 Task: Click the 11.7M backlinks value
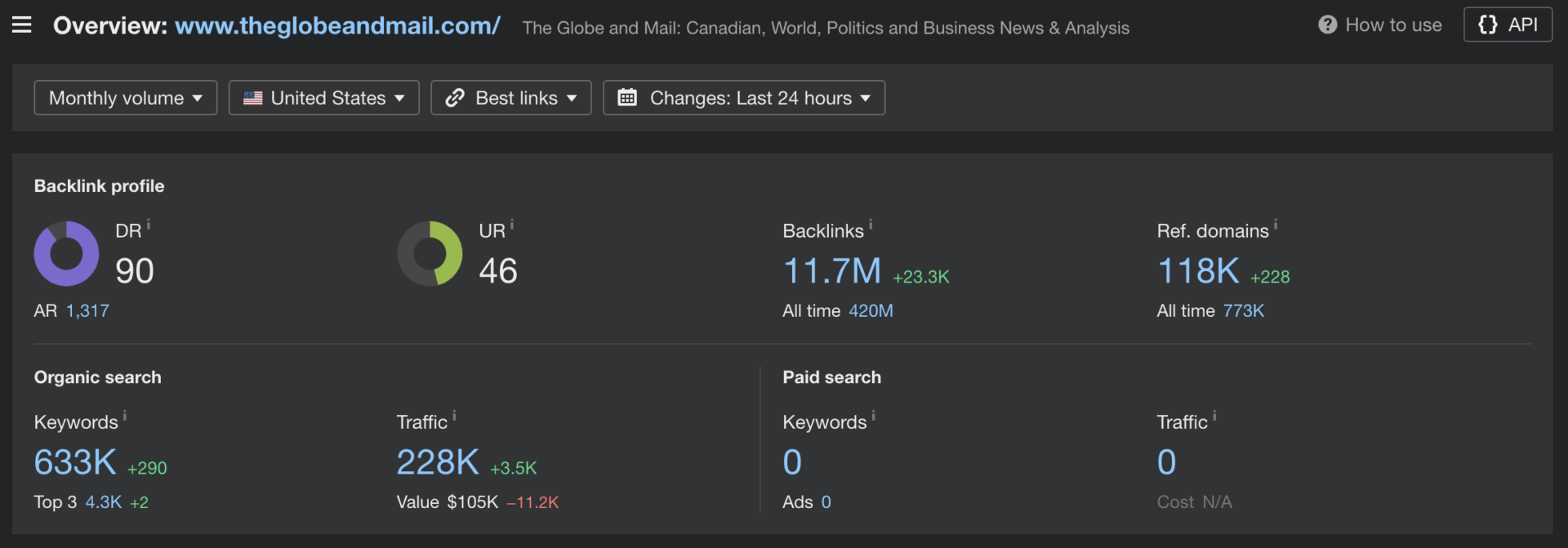point(831,271)
